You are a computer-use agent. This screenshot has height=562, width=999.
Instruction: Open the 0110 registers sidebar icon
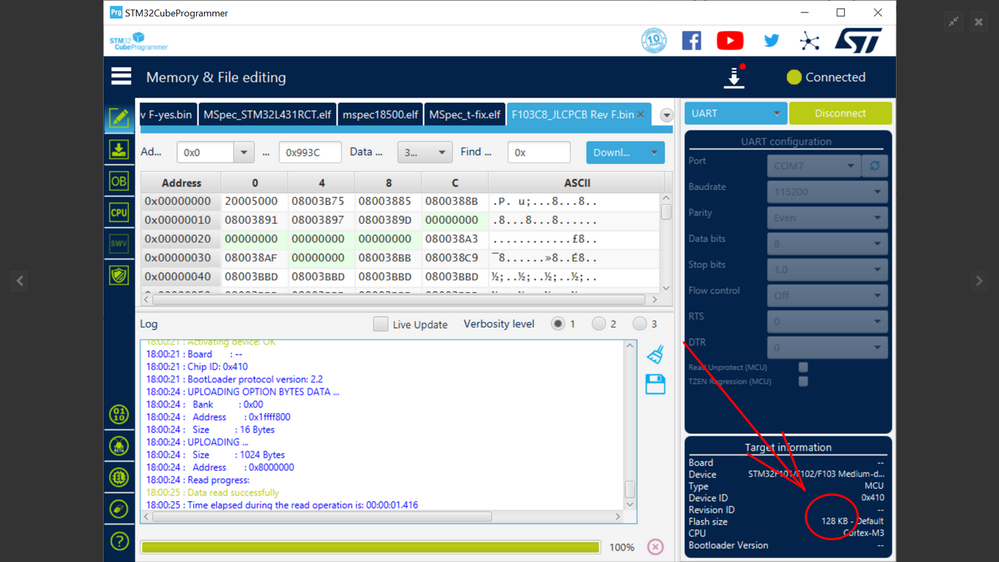pos(119,415)
